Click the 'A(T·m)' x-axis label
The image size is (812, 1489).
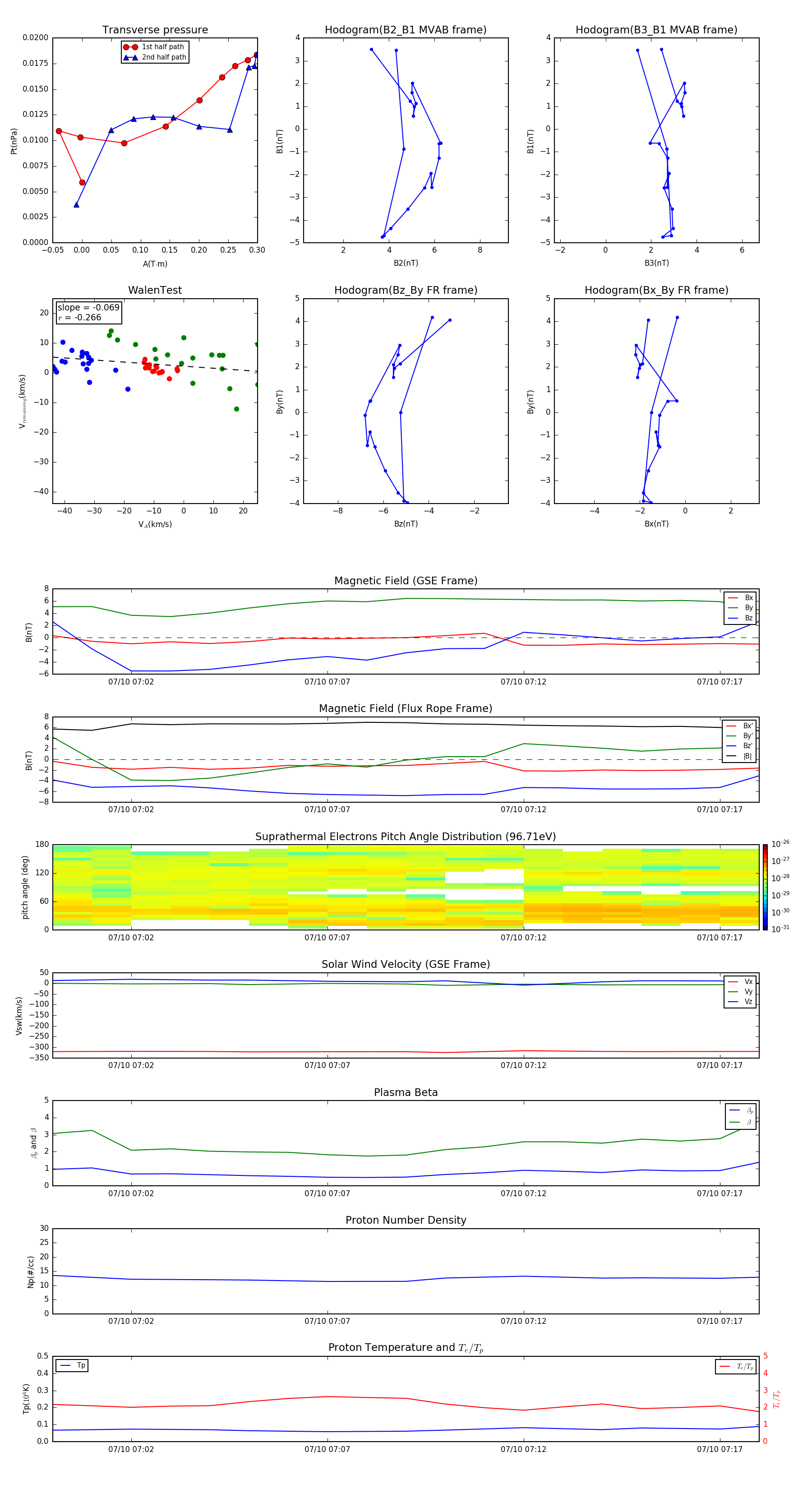coord(155,264)
